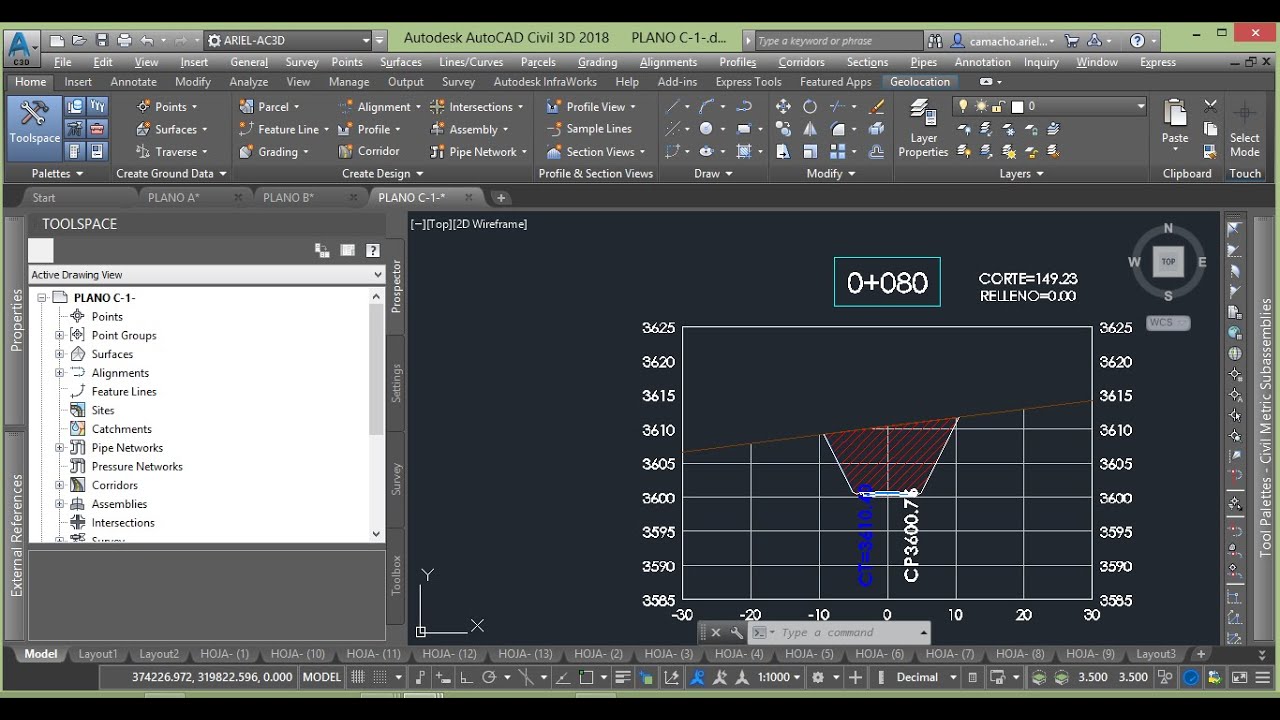This screenshot has width=1280, height=720.
Task: Click the Hatch tool in Draw panel
Action: (x=744, y=152)
